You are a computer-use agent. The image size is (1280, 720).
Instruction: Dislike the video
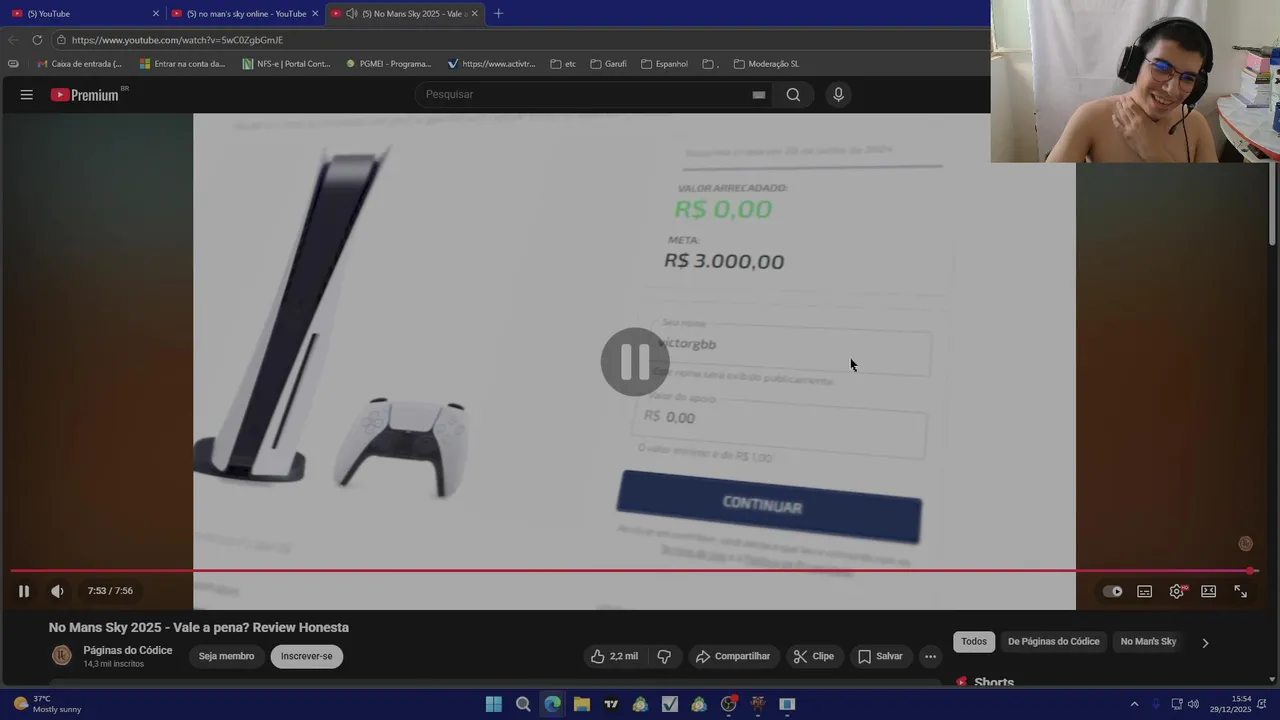664,656
